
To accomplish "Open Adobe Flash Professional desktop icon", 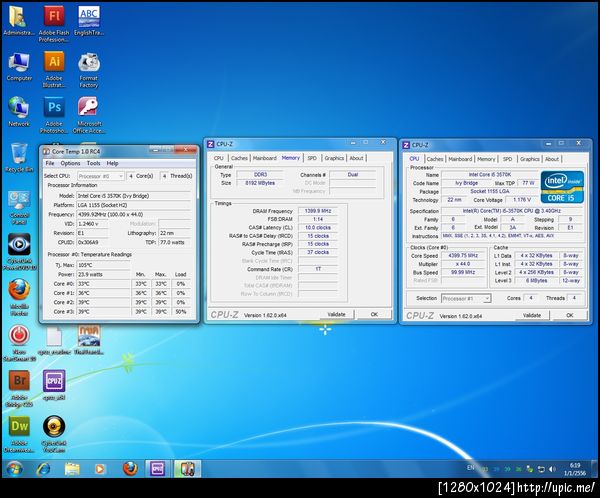I will pyautogui.click(x=54, y=15).
